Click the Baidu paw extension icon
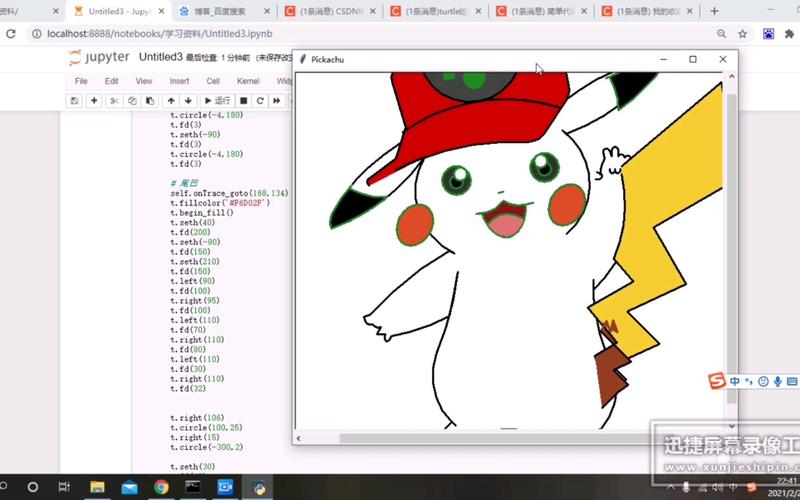This screenshot has height=500, width=800. pyautogui.click(x=768, y=34)
